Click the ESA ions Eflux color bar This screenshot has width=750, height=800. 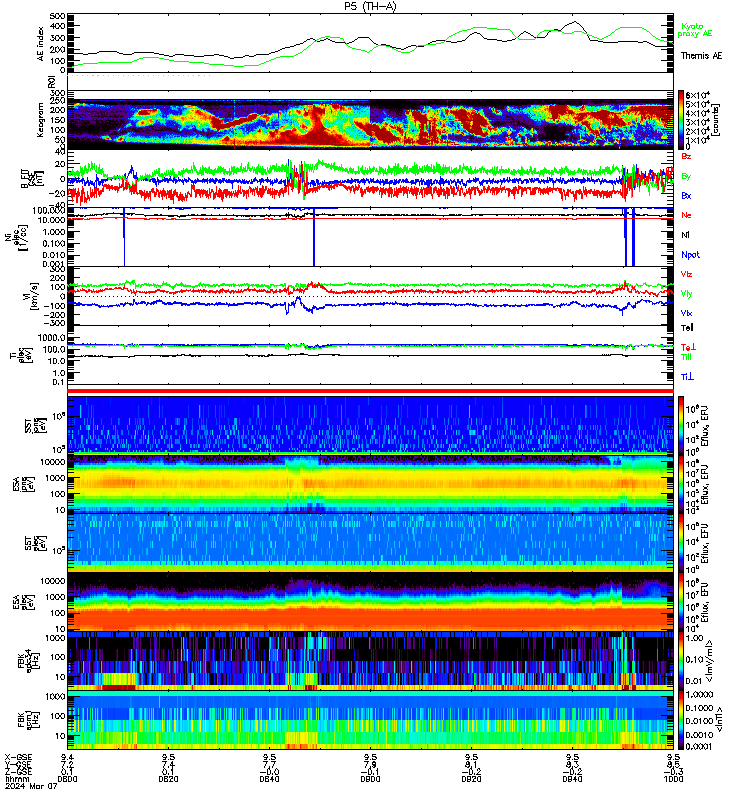[681, 484]
